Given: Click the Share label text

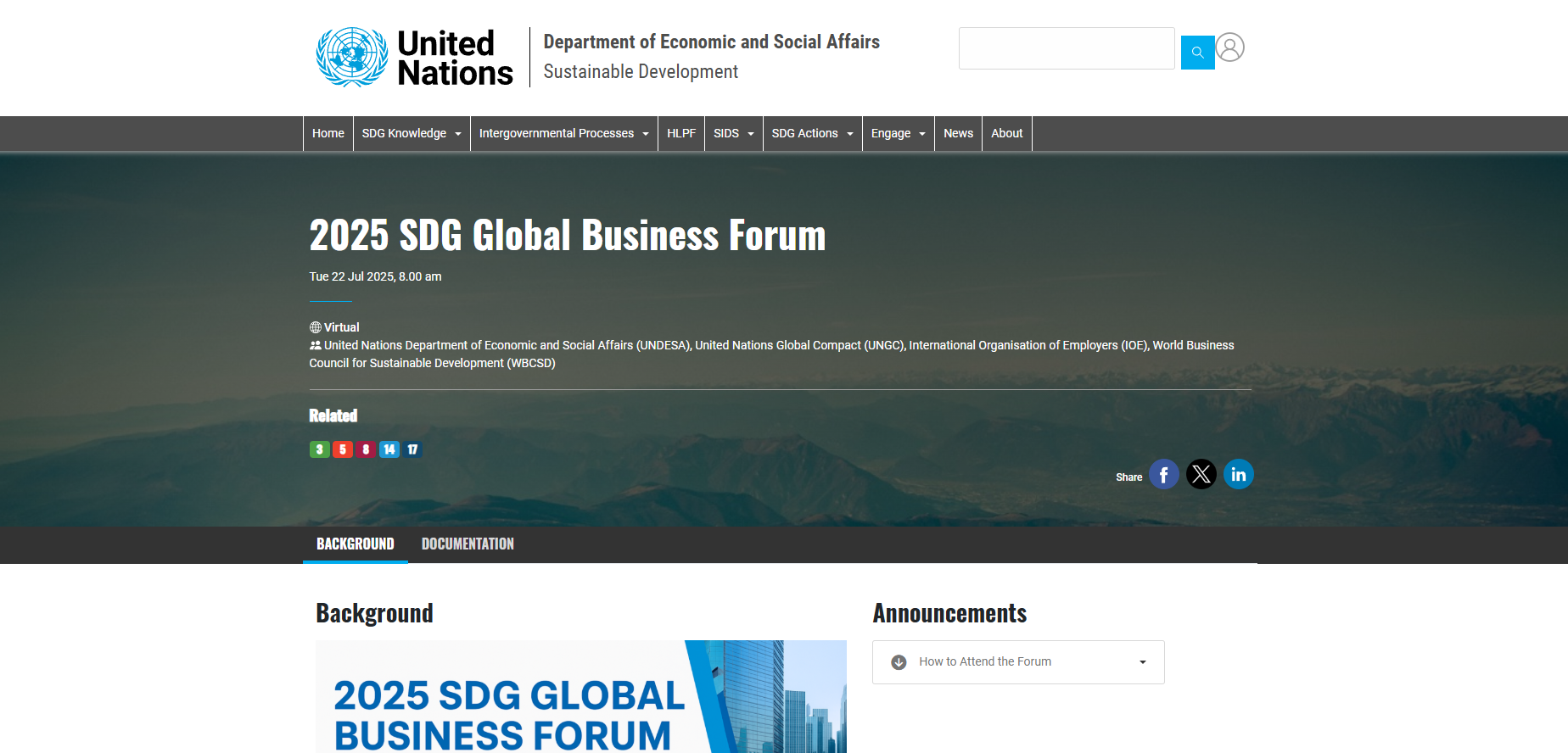Looking at the screenshot, I should (x=1128, y=477).
